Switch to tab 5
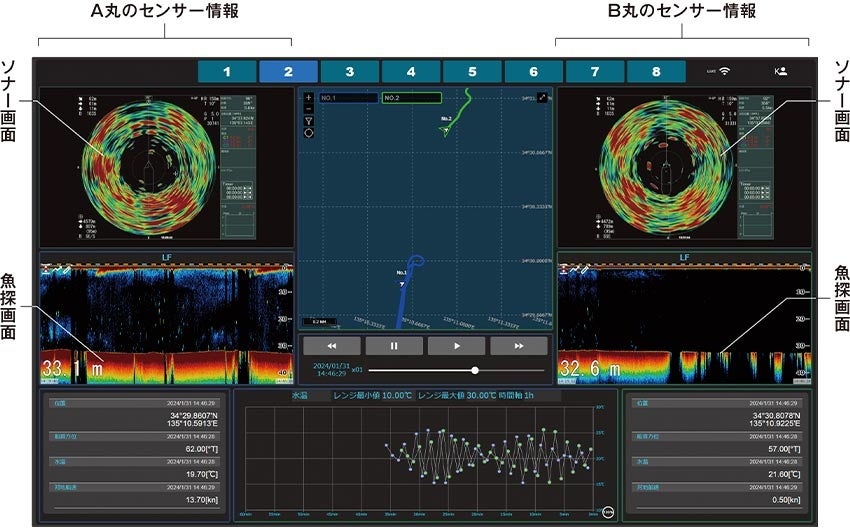This screenshot has width=850, height=530. click(473, 72)
